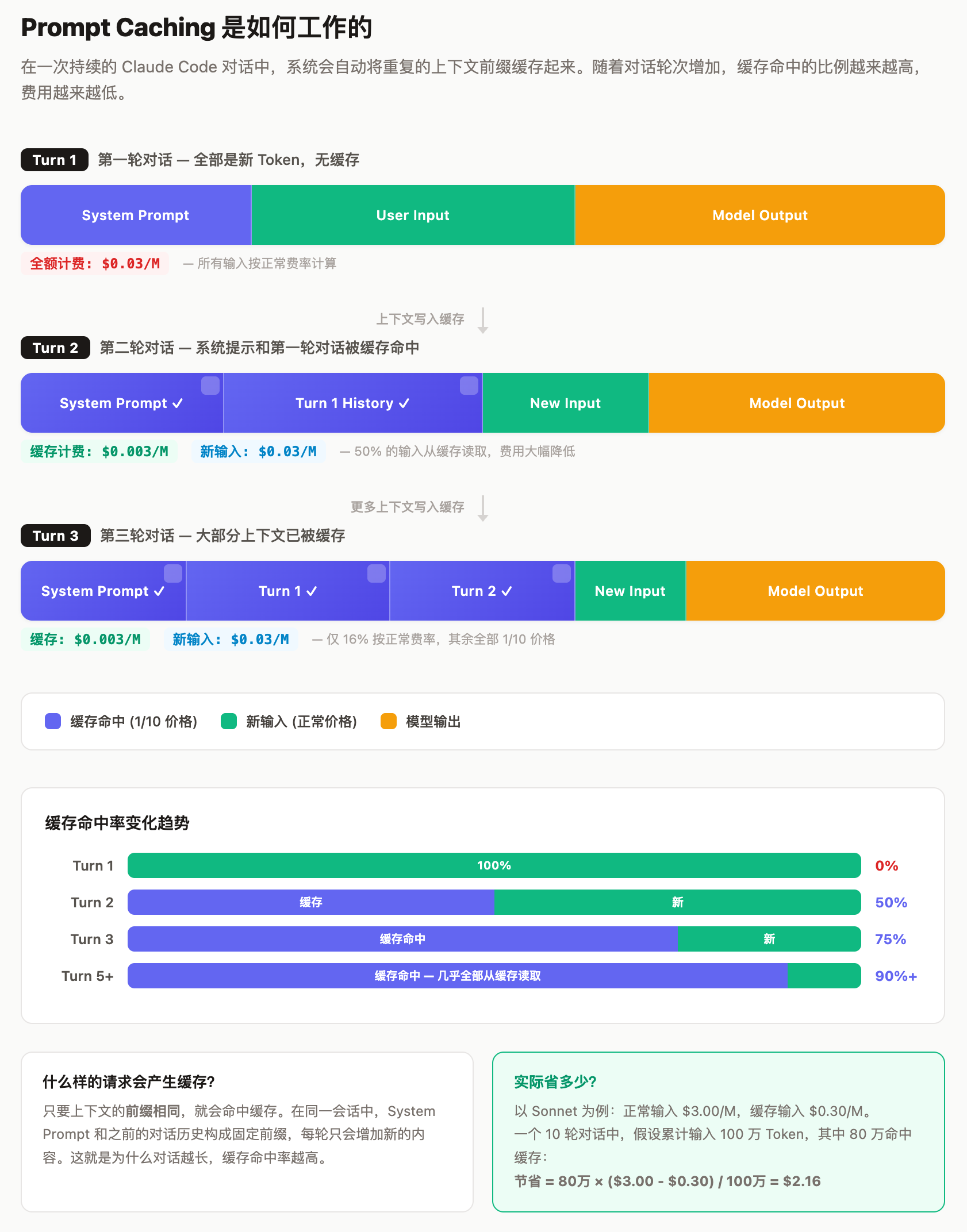Viewport: 967px width, 1232px height.
Task: Click the black Turn 1 badge
Action: point(55,160)
